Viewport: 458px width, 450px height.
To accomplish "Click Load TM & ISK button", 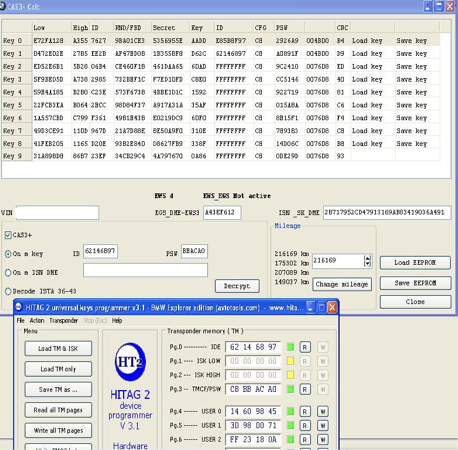I will click(x=58, y=349).
